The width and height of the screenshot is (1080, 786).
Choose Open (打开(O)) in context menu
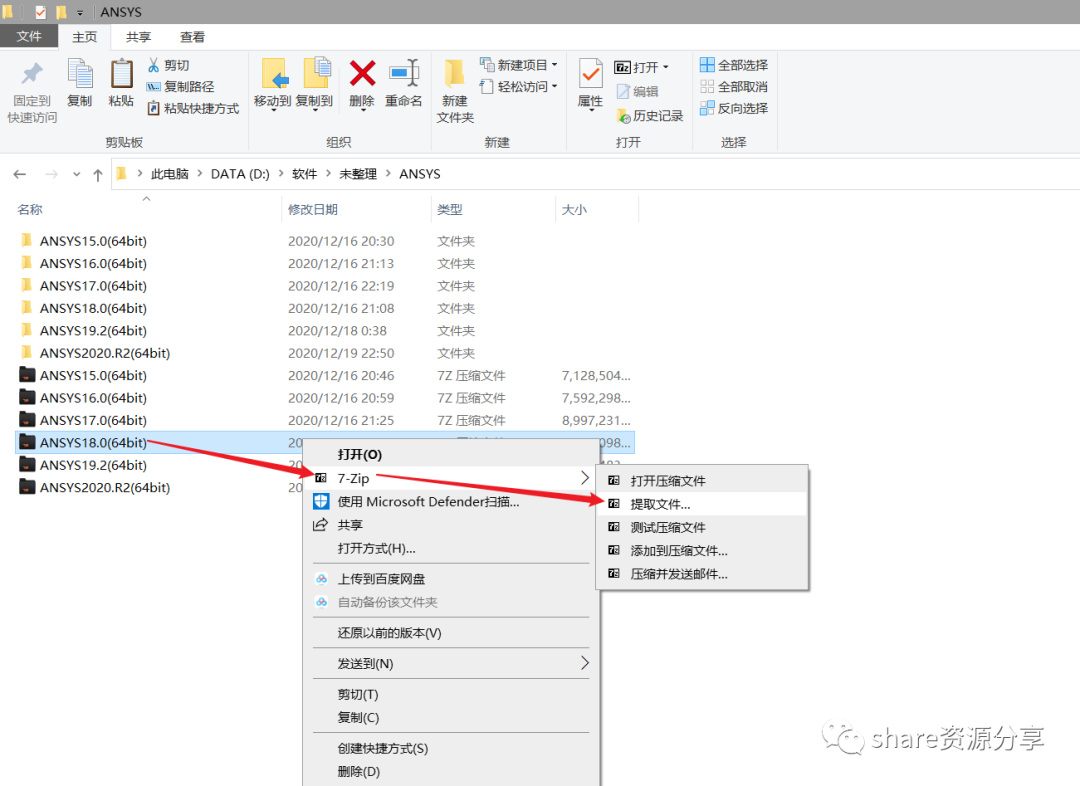pos(451,455)
